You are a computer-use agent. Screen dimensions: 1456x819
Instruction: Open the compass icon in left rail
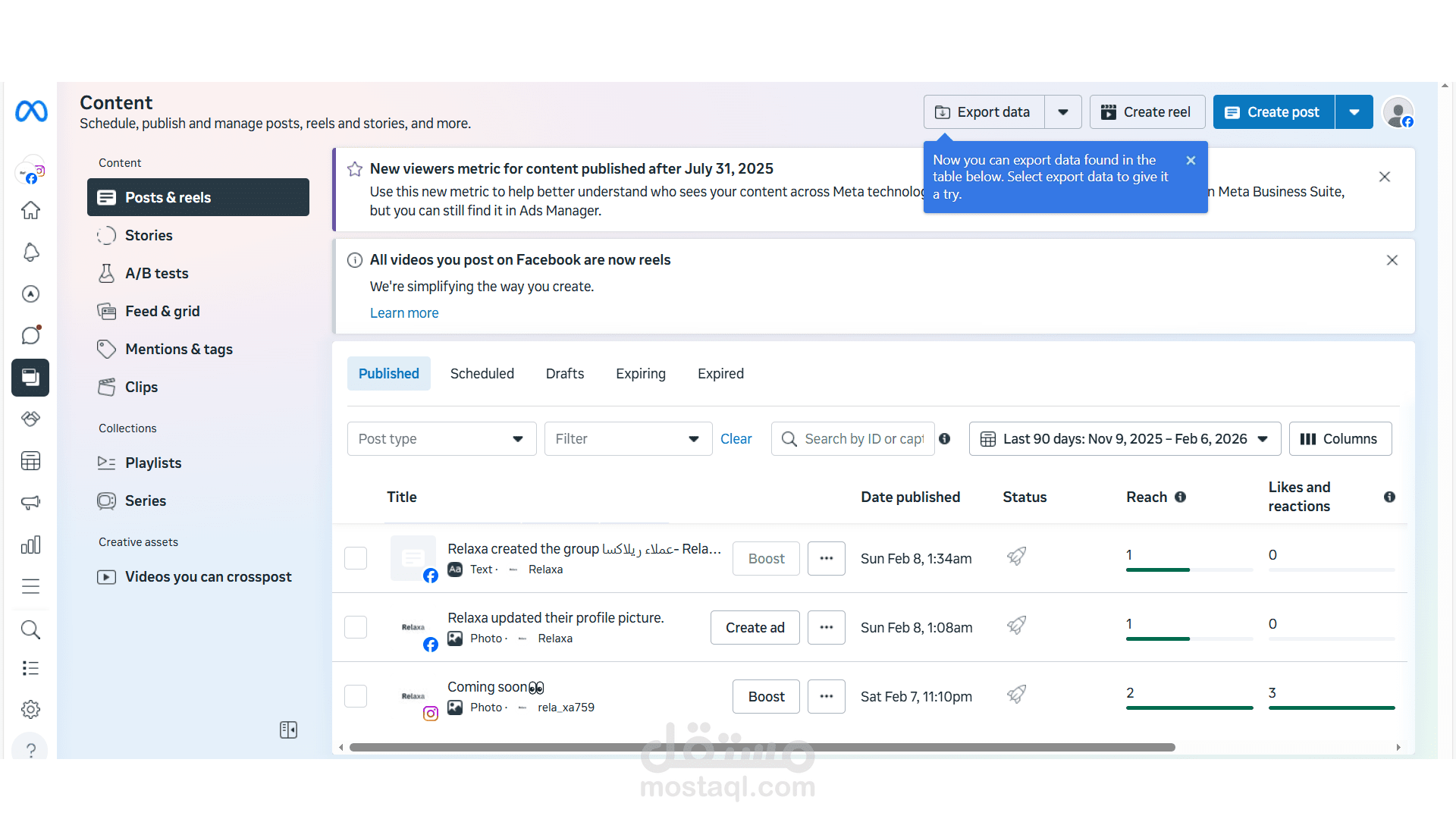pos(30,293)
